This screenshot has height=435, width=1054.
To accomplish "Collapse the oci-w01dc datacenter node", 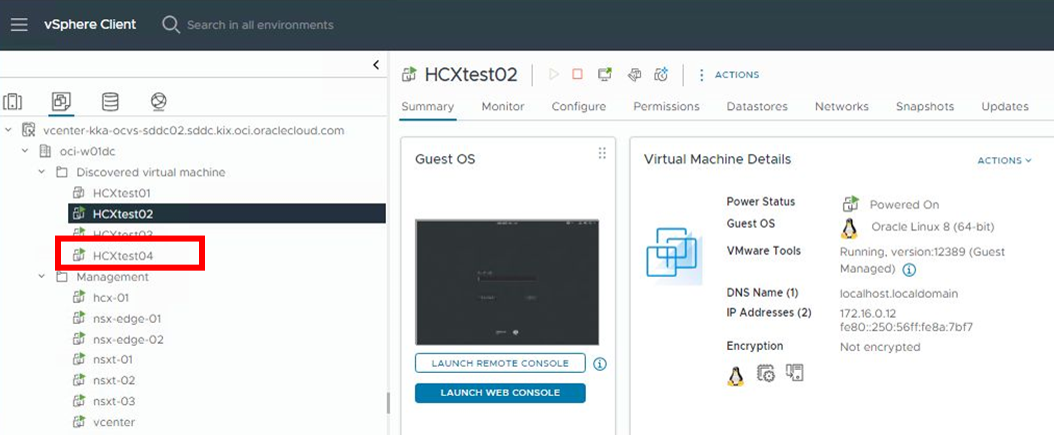I will (25, 151).
